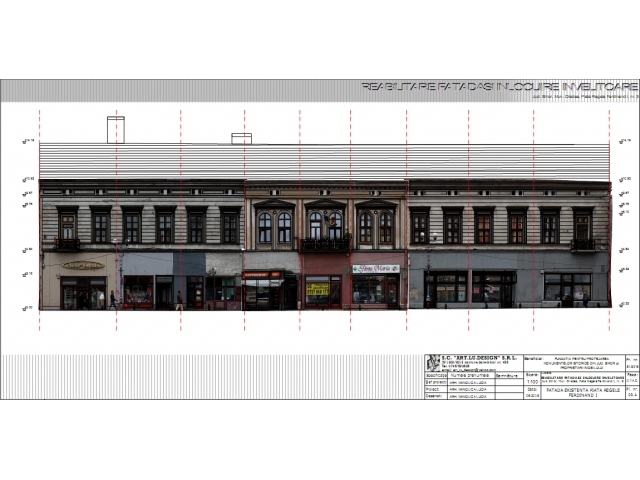Click the far-right balcony on upper floor
The image size is (640, 480).
click(x=583, y=244)
